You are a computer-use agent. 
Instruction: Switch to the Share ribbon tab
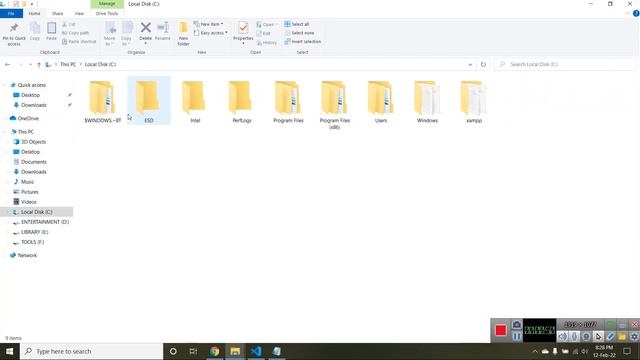click(x=58, y=13)
